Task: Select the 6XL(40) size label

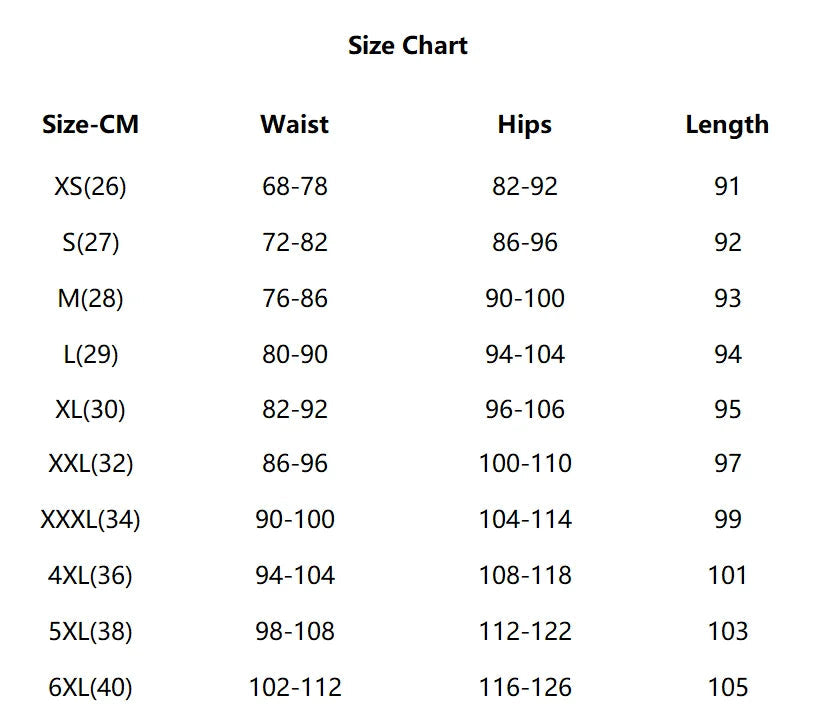Action: [x=90, y=688]
